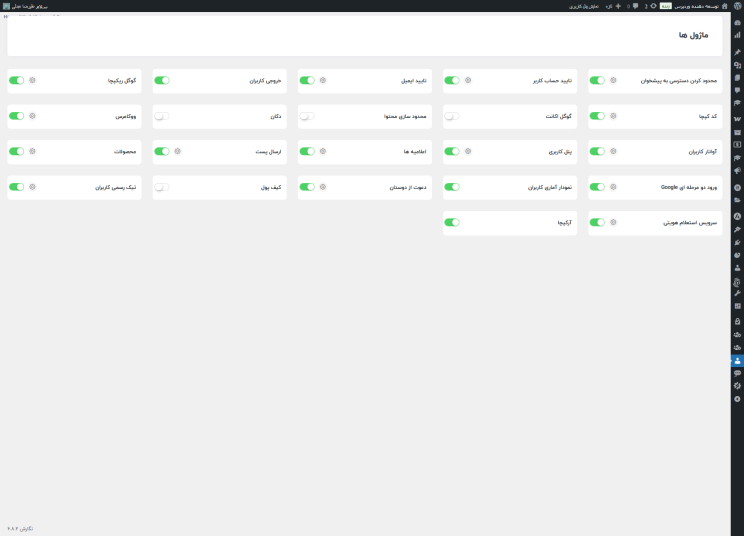Switch off پنل کاربری toggle

[452, 151]
